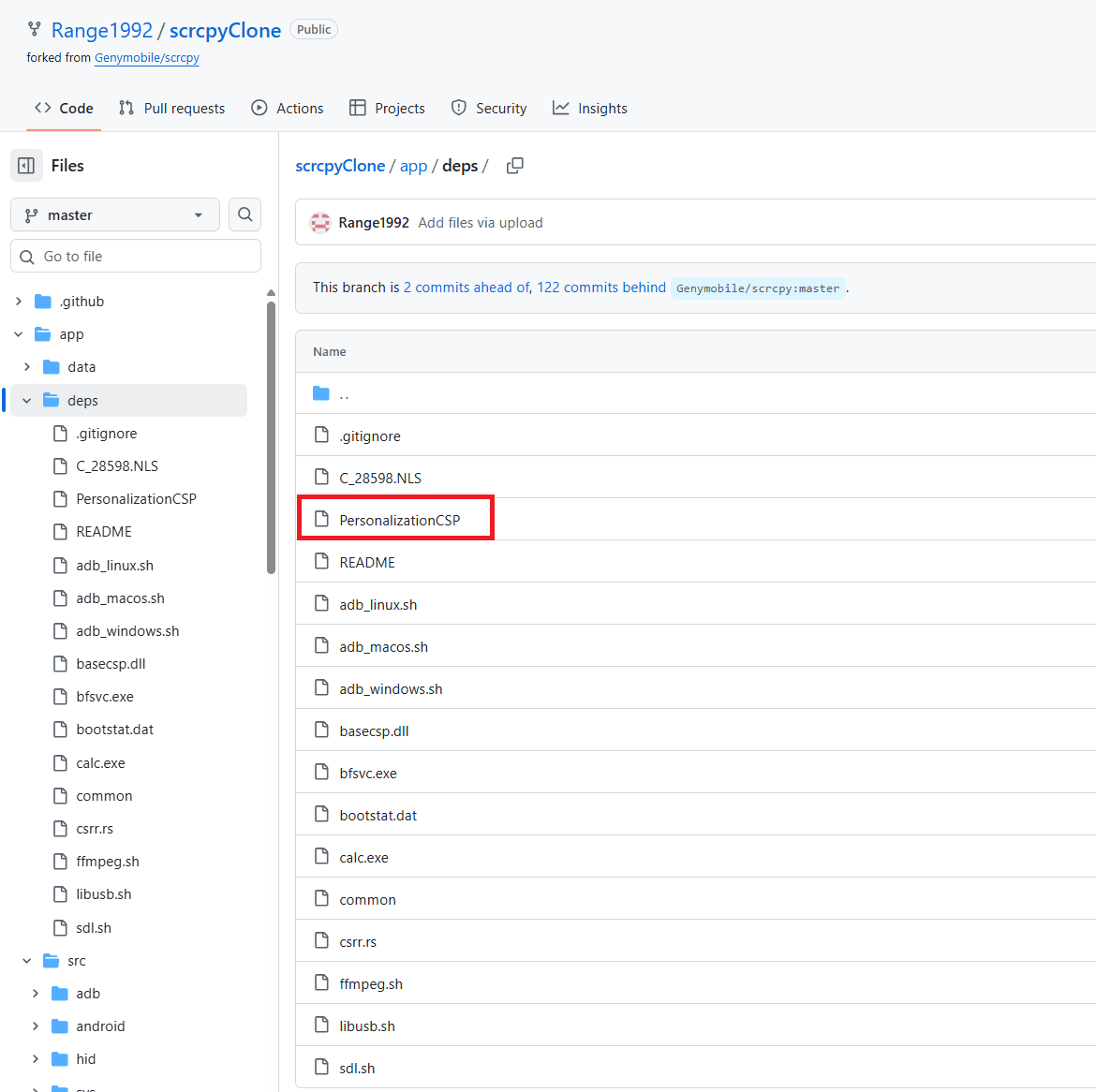Click the search magnifier button beside branch selector
Screen dimensions: 1096x1092
tap(244, 214)
